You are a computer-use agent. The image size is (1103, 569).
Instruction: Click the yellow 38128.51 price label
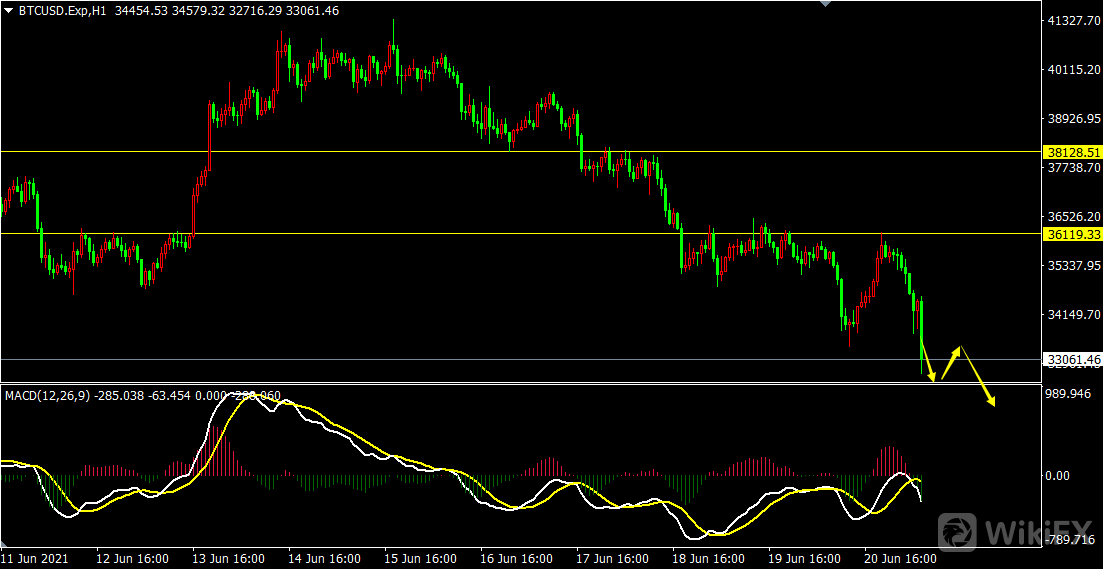[x=1072, y=152]
